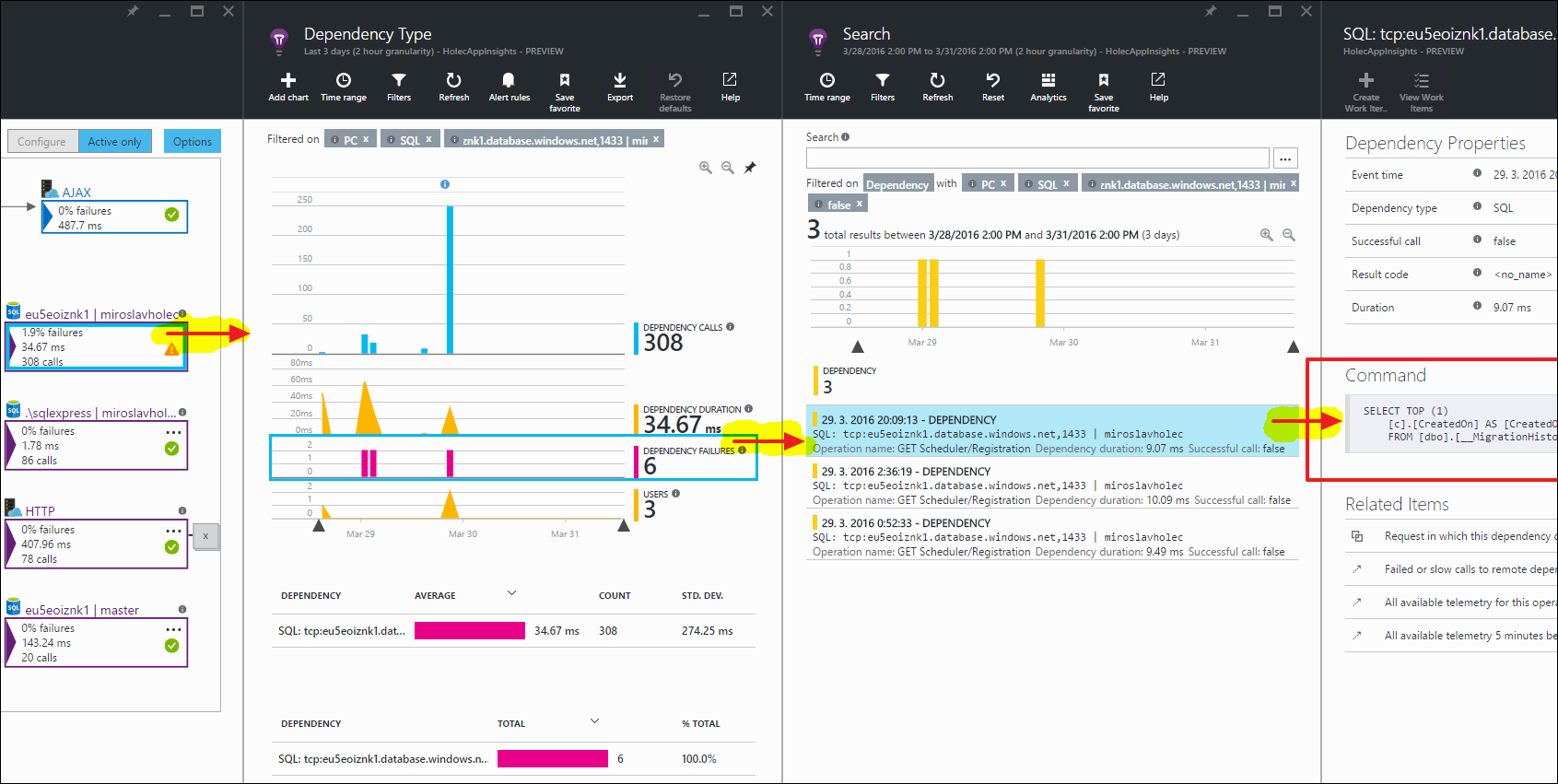Open Time range in Dependency Type toolbar
1558x784 pixels.
tap(344, 88)
